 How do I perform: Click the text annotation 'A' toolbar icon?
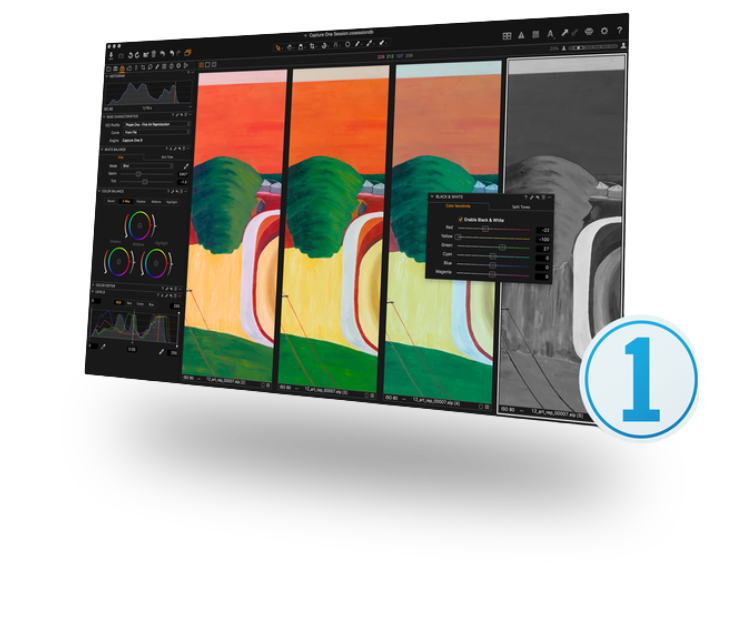pyautogui.click(x=551, y=34)
